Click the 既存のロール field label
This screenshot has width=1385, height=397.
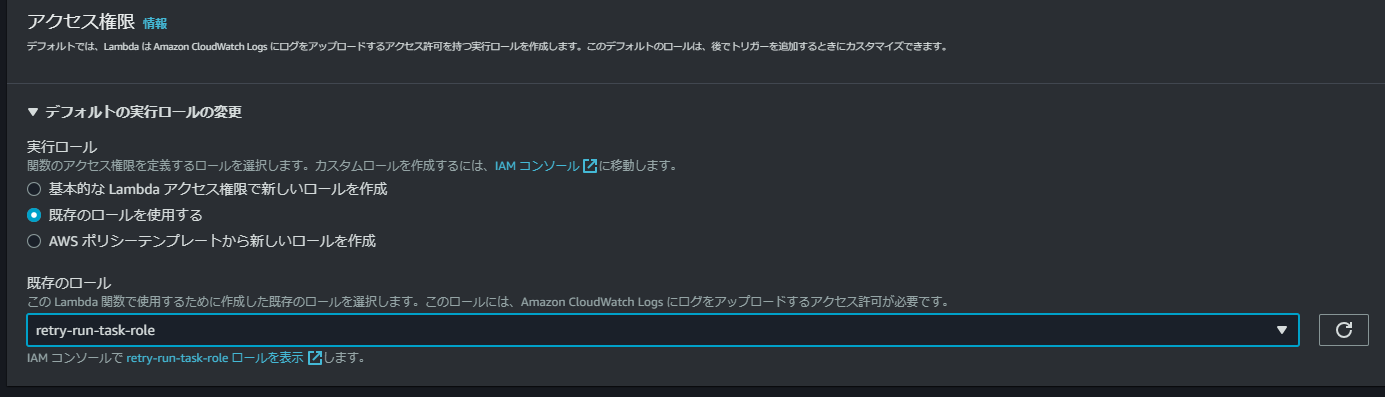(69, 283)
